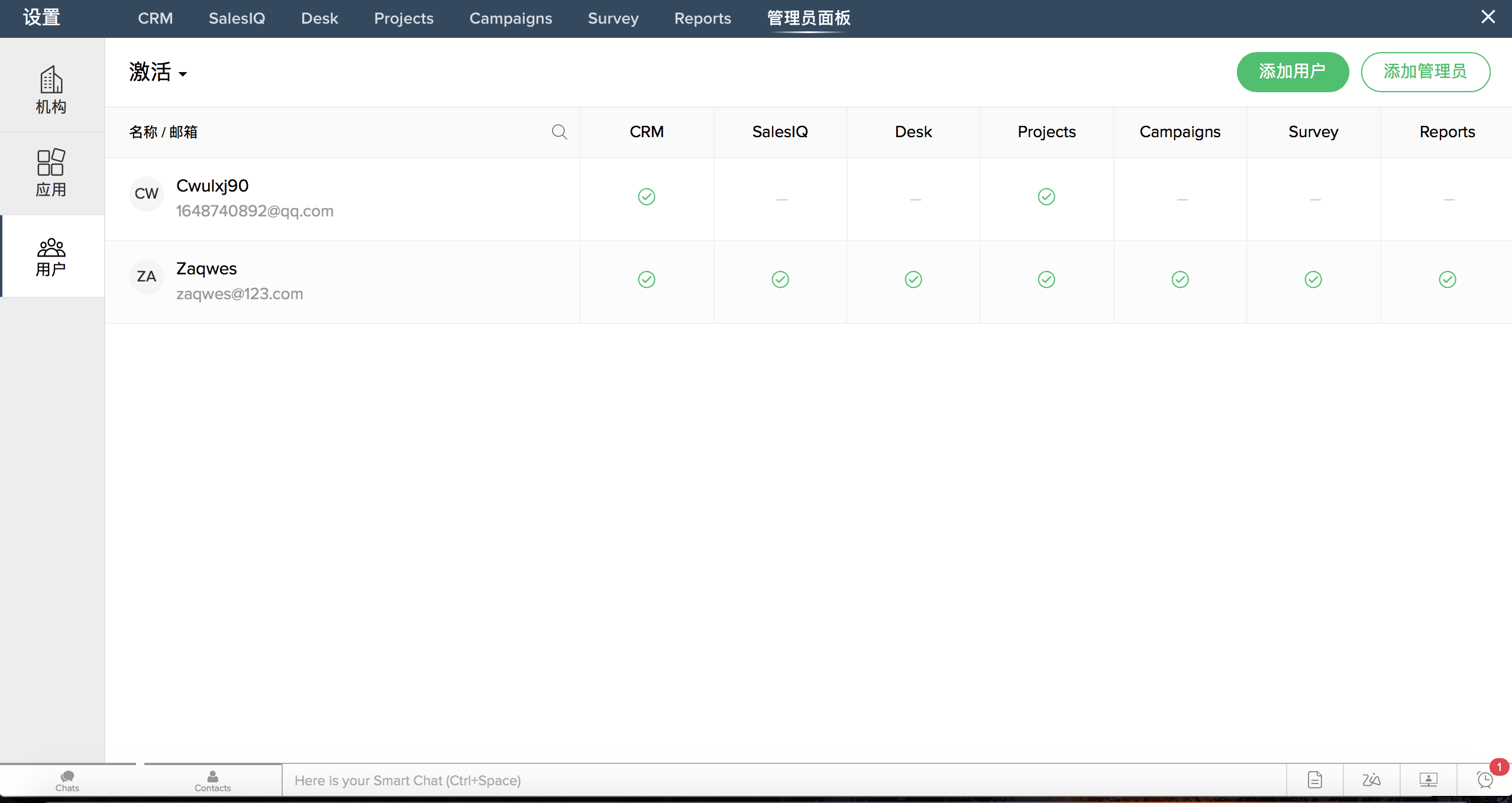Viewport: 1512px width, 803px height.
Task: Click the document notes icon in bottom bar
Action: [x=1314, y=779]
